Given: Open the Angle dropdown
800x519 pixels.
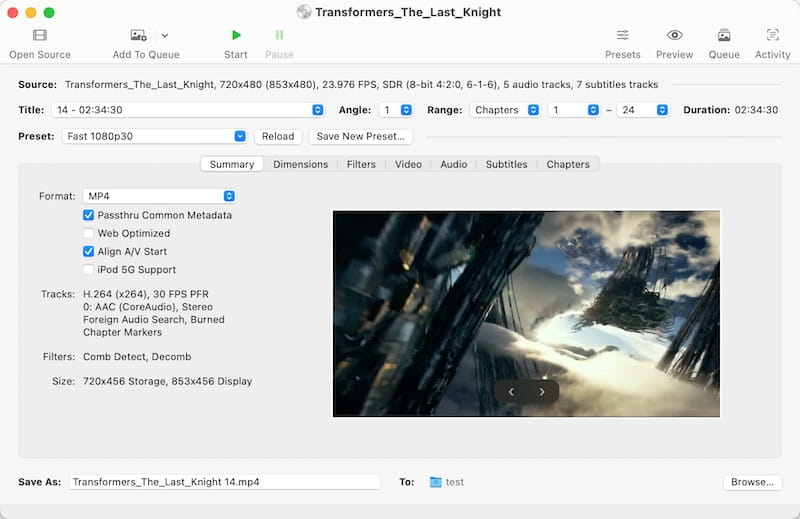Looking at the screenshot, I should [396, 110].
